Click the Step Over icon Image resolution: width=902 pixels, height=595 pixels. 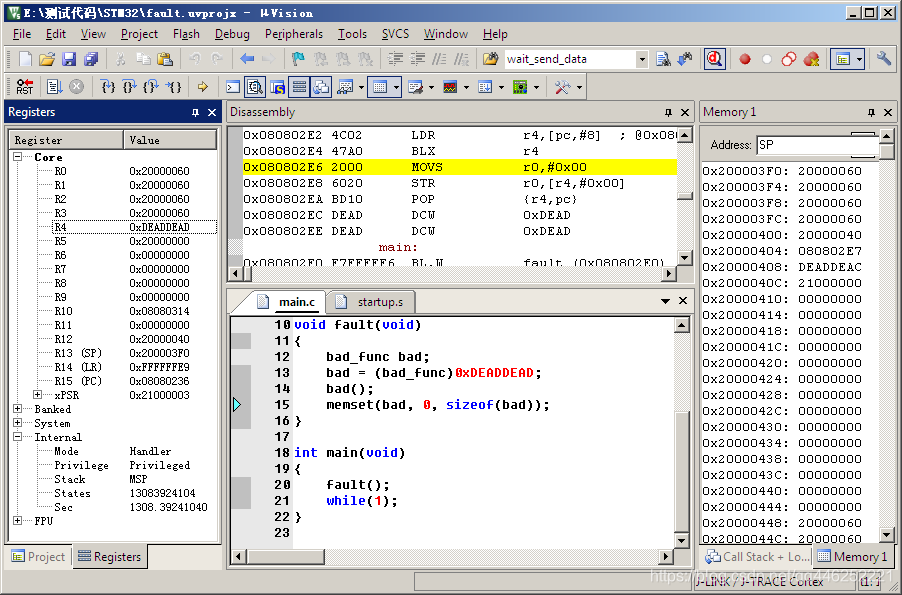point(129,87)
